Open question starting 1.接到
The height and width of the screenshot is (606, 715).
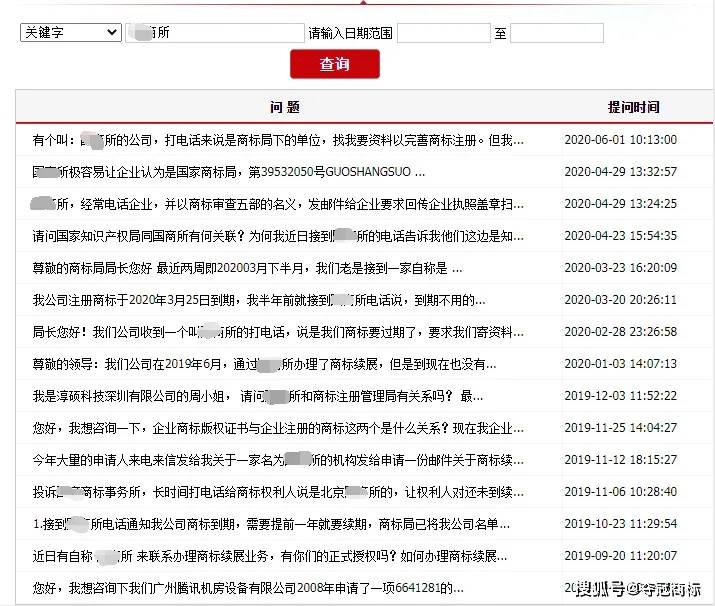click(271, 524)
